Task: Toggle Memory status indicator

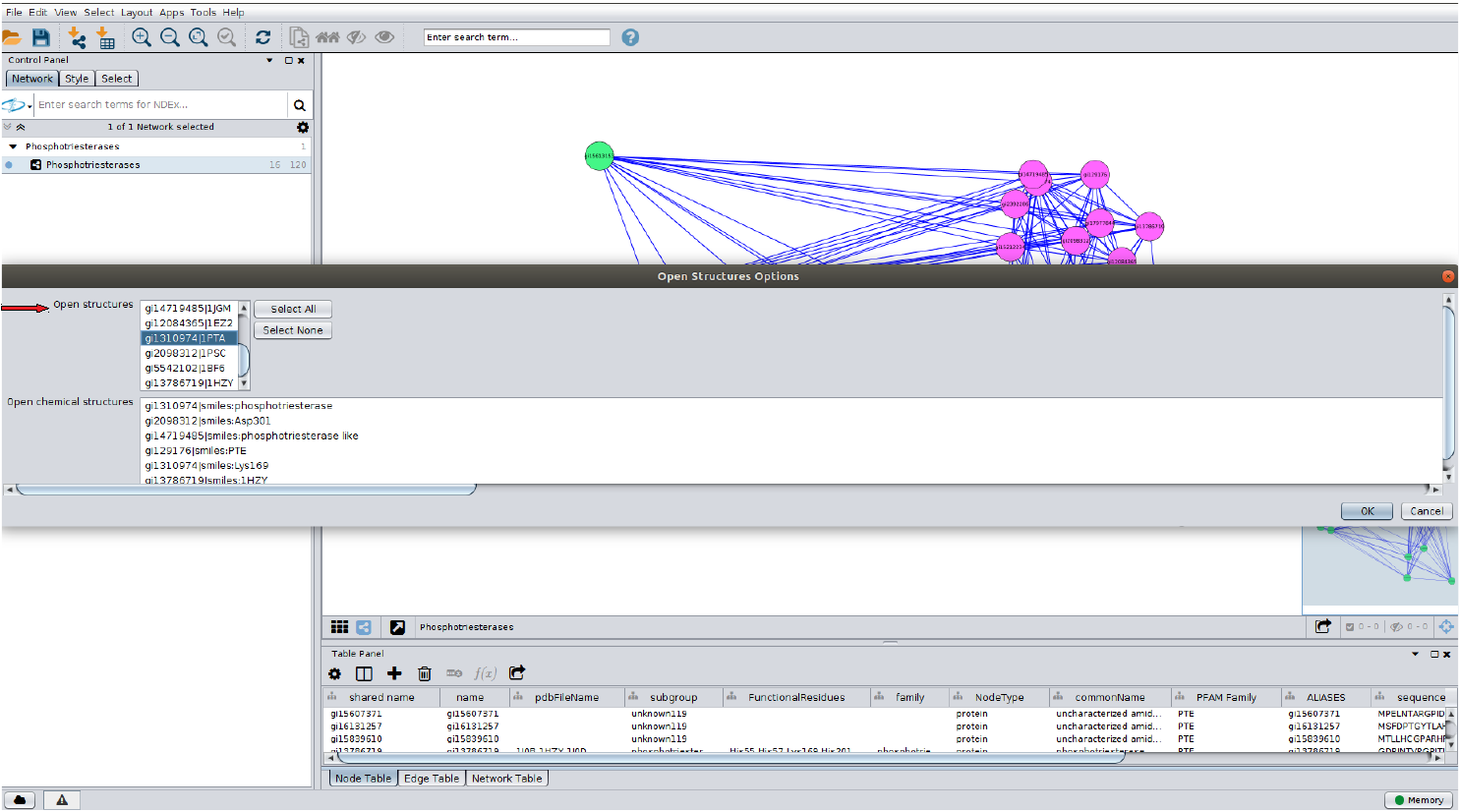Action: (1419, 800)
